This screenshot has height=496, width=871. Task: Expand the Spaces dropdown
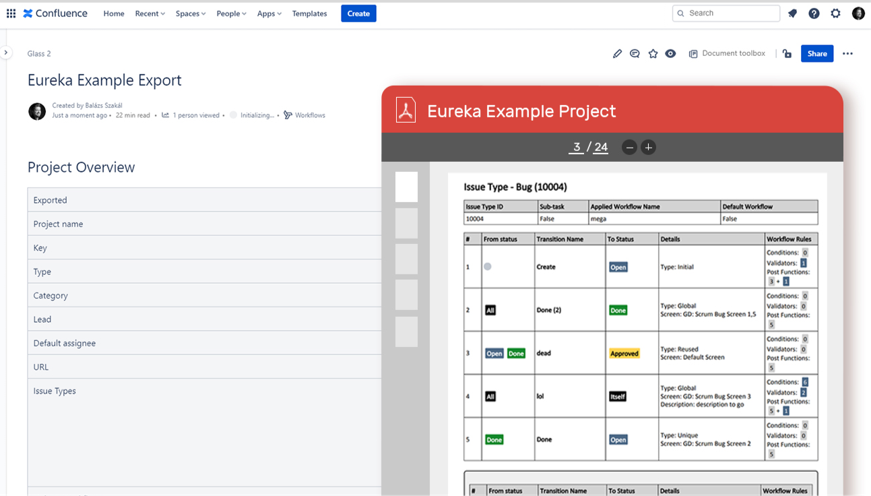coord(190,14)
